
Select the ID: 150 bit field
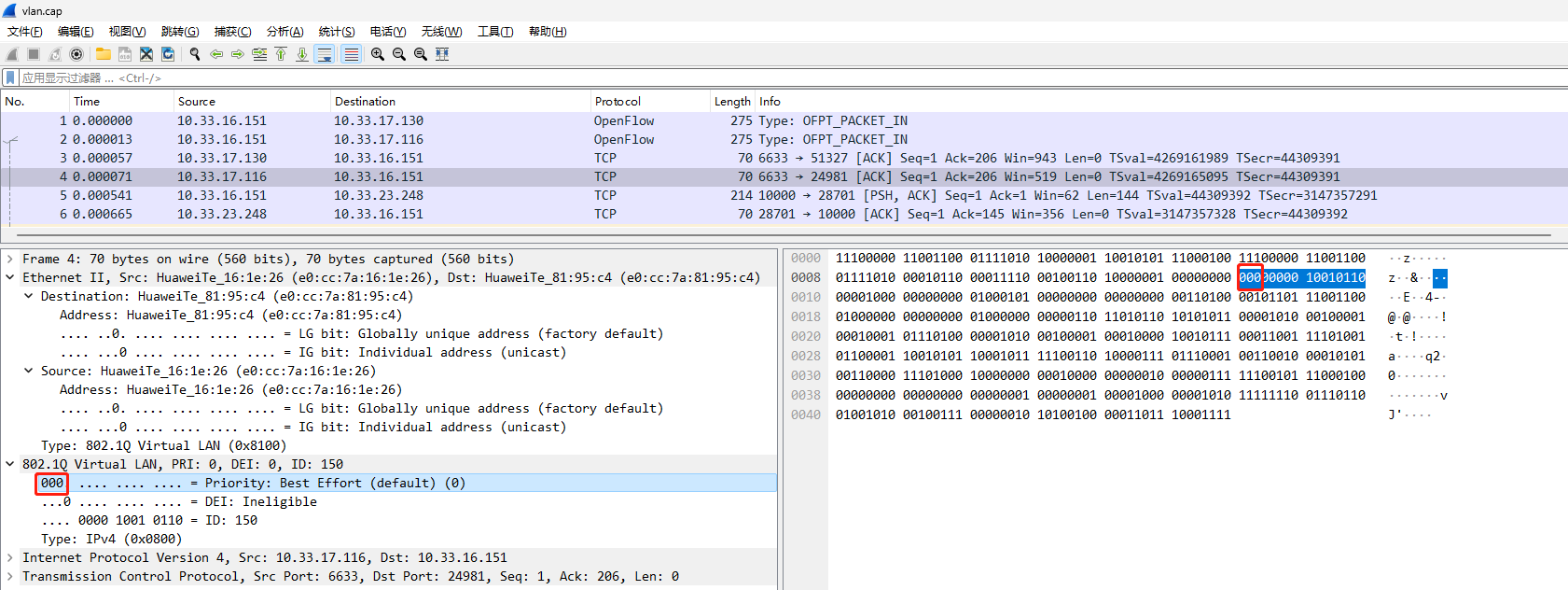(149, 520)
